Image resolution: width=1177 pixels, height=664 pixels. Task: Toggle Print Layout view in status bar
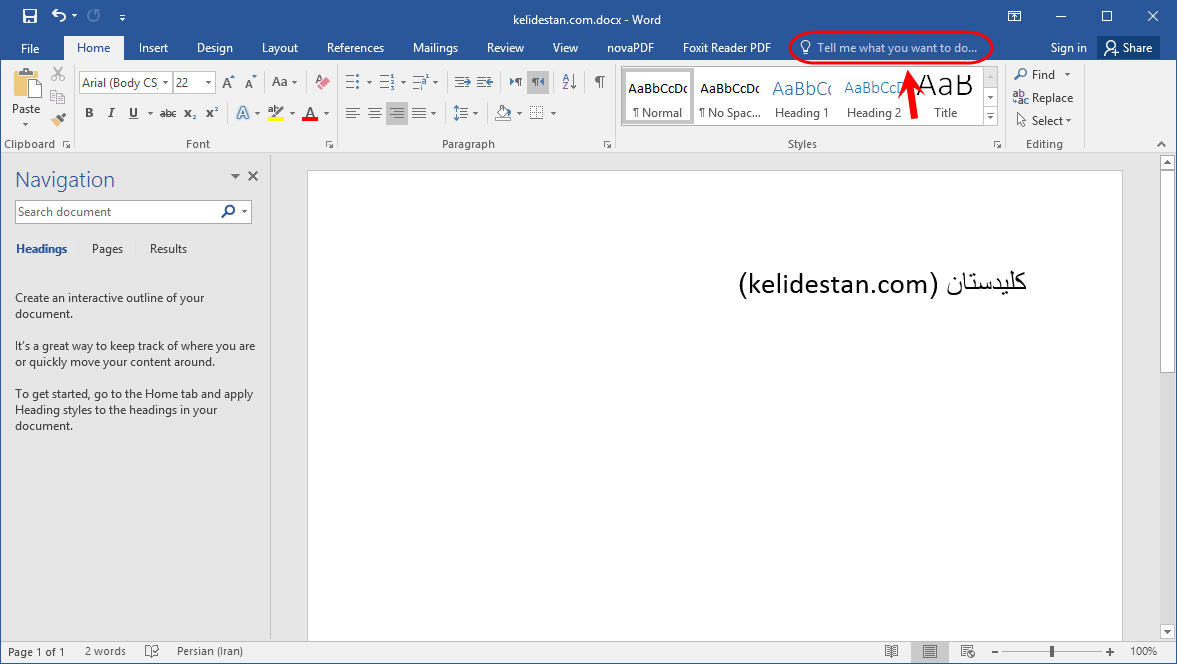click(929, 651)
